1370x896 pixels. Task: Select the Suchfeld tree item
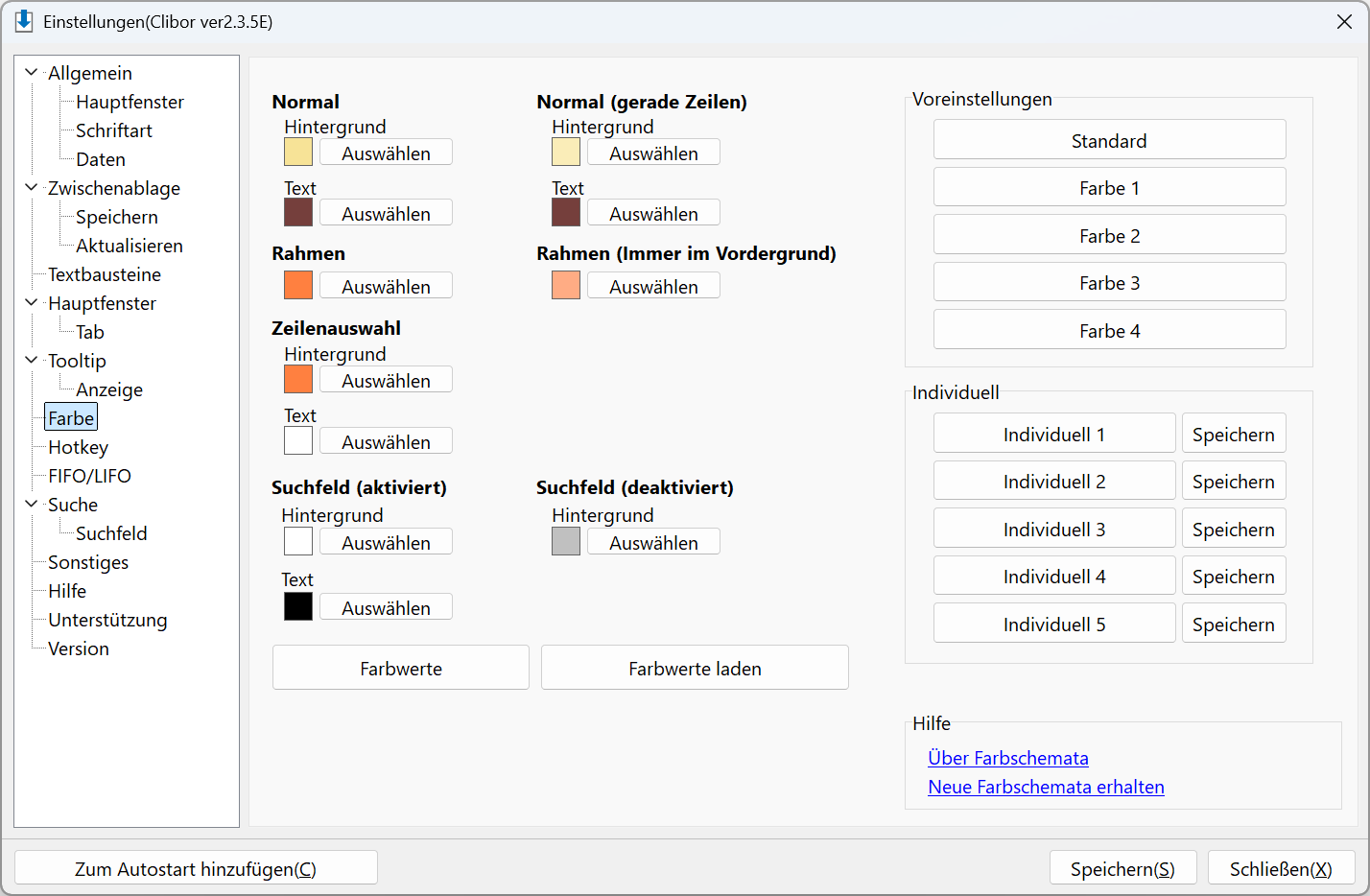pyautogui.click(x=111, y=533)
